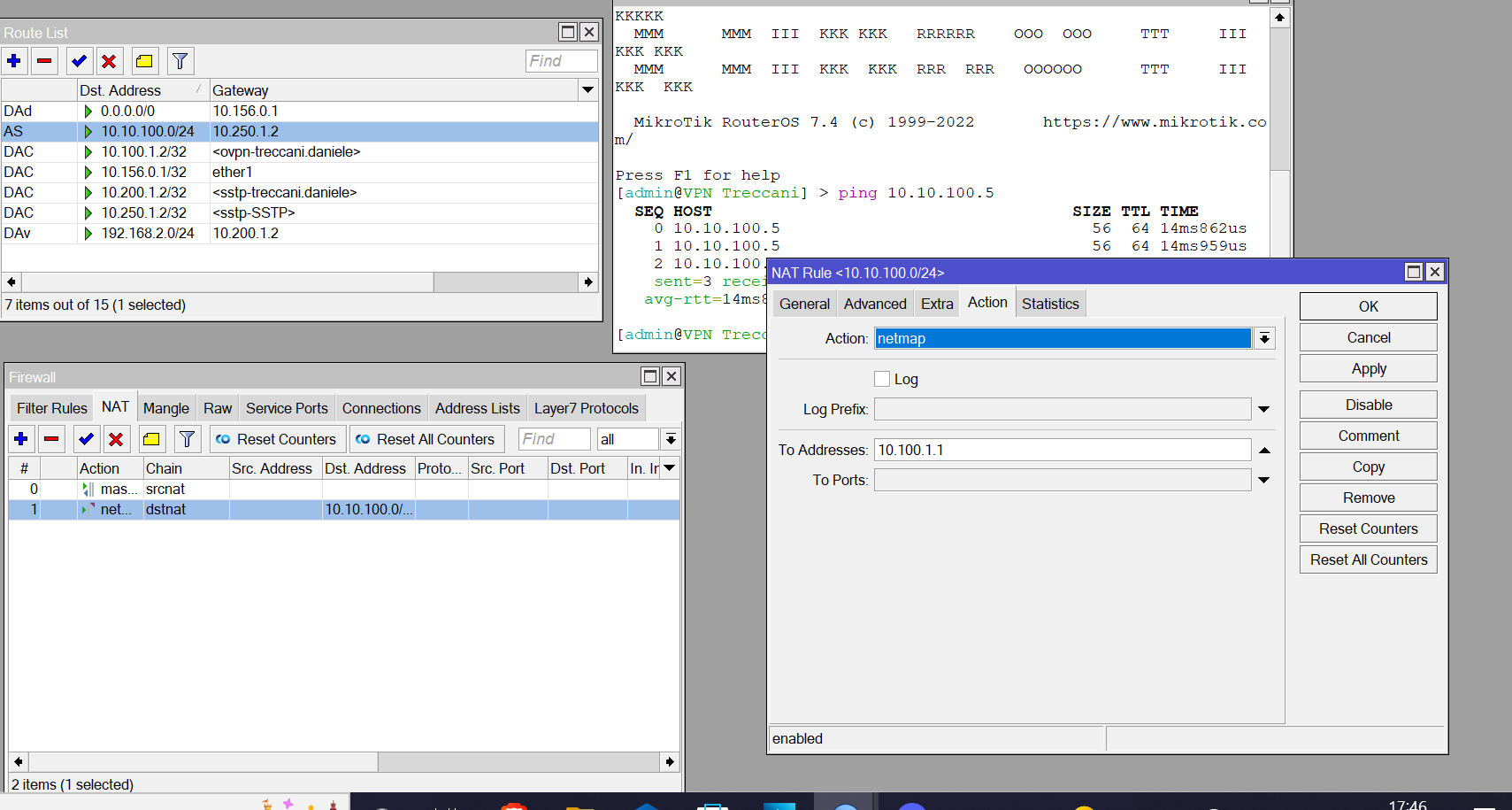Click the To Ports input field
The width and height of the screenshot is (1512, 810).
tap(1063, 480)
